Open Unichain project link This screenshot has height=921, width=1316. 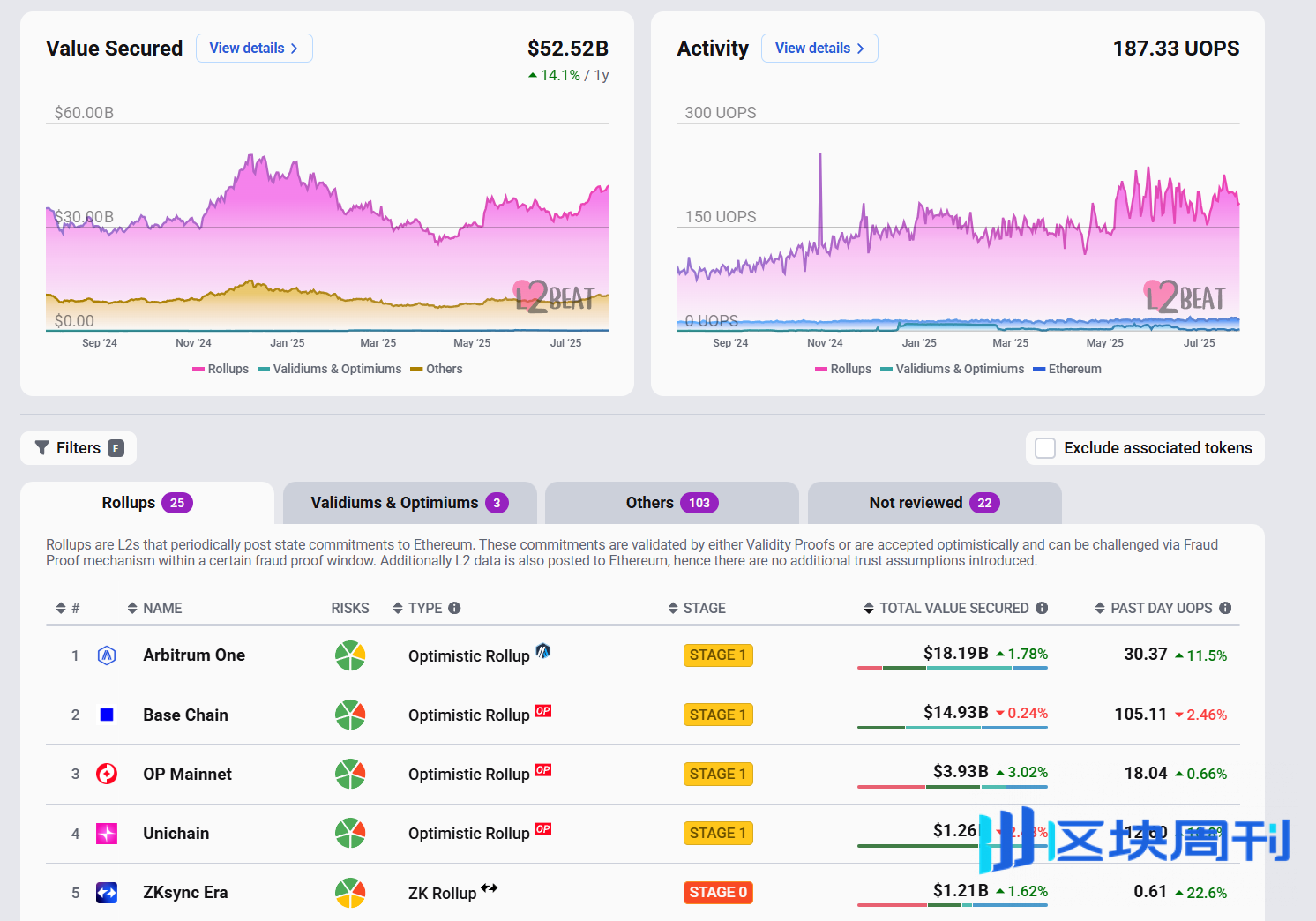(176, 833)
